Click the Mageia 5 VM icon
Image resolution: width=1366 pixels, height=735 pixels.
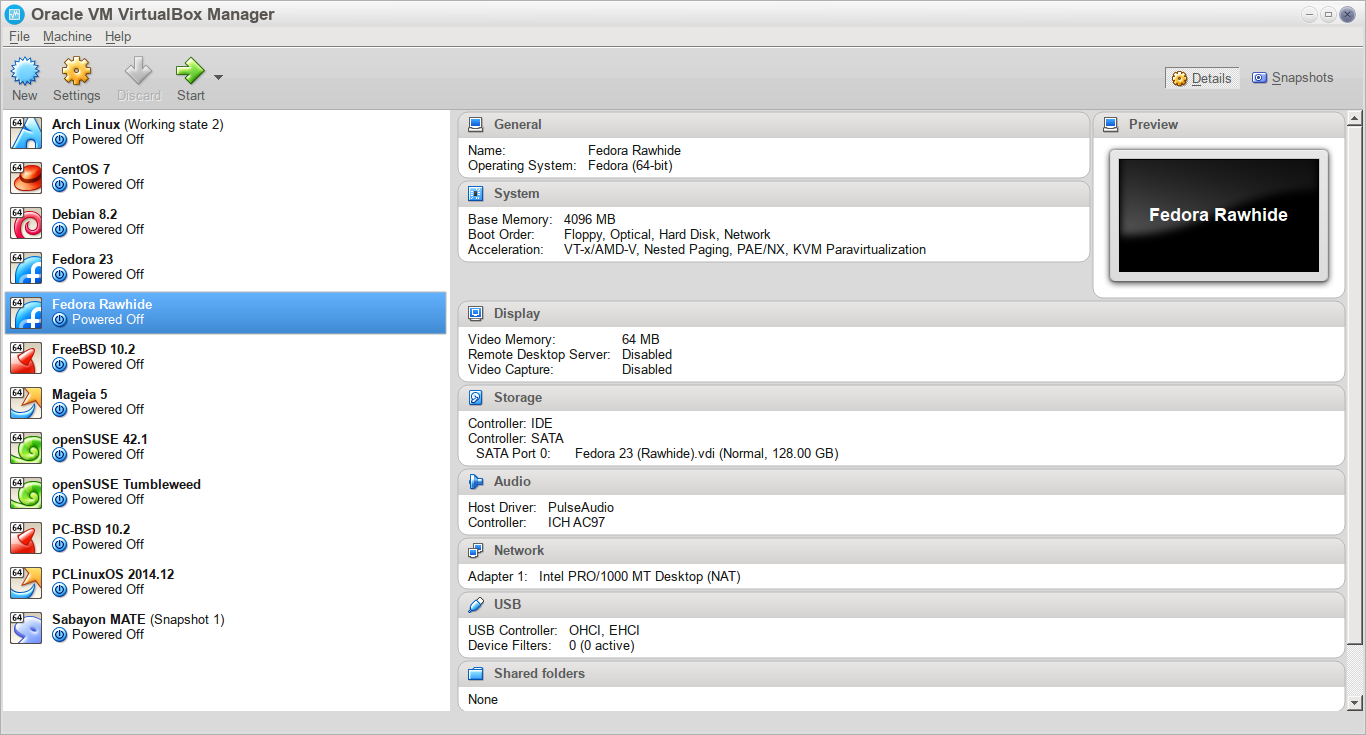(26, 402)
